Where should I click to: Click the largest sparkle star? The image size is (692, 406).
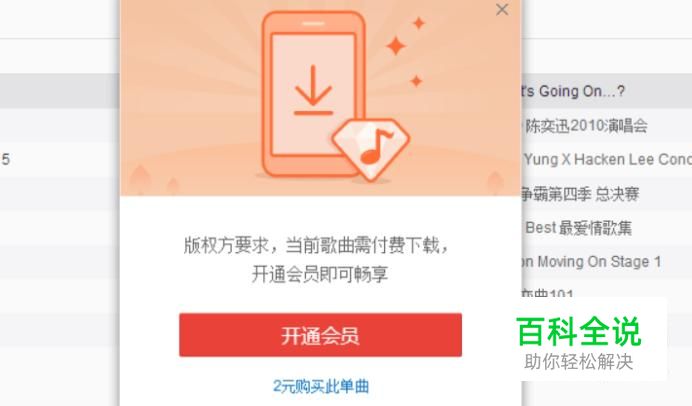tap(396, 45)
